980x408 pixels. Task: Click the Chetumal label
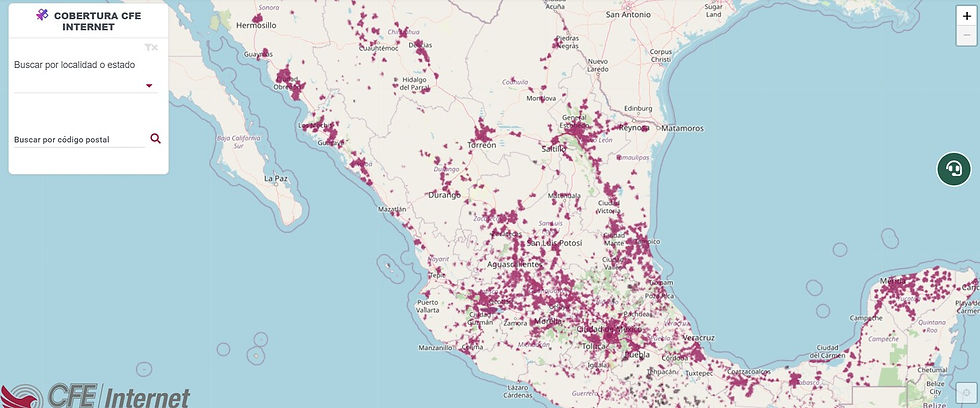click(x=933, y=371)
